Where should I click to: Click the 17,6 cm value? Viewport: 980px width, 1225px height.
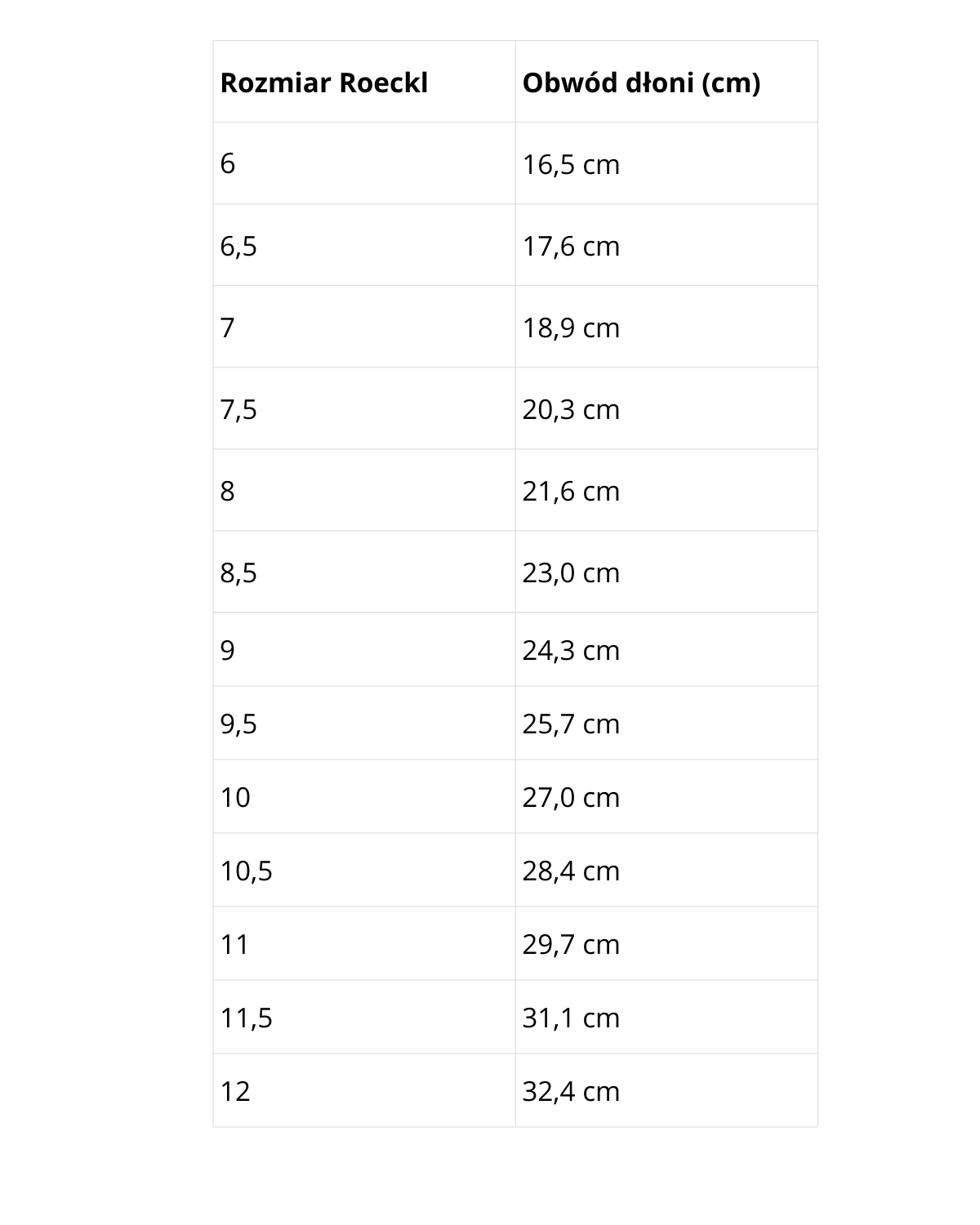tap(571, 246)
